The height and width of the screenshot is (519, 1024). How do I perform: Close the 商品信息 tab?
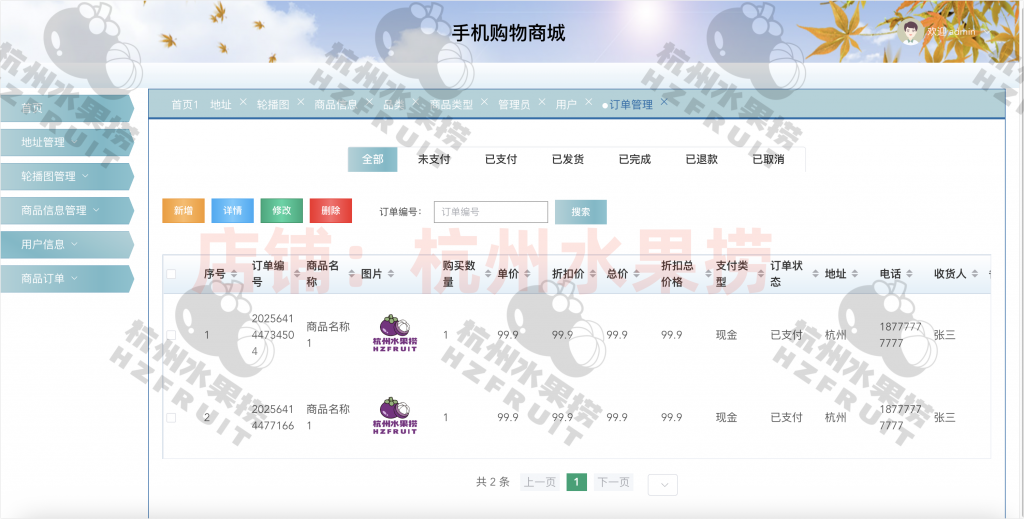pos(369,102)
